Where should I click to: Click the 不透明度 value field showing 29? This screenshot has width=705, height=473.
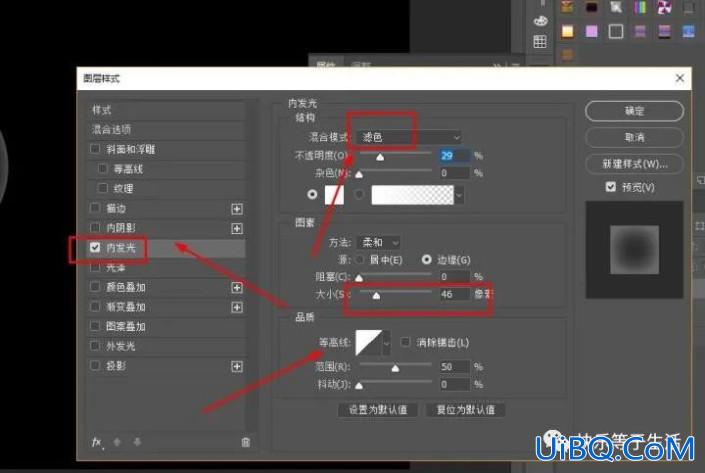click(454, 156)
